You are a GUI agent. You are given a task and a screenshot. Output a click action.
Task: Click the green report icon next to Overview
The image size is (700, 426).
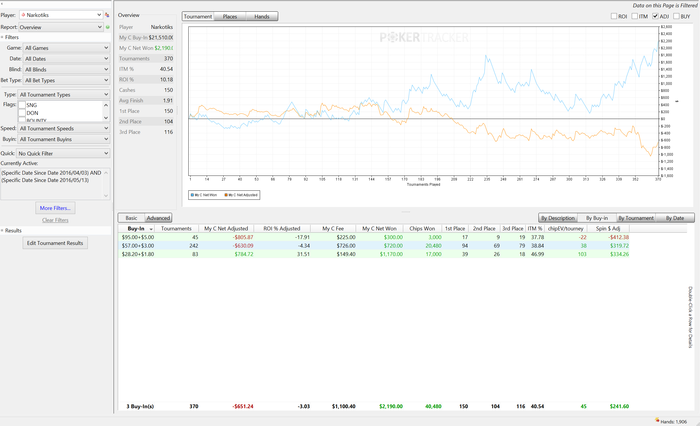(107, 27)
